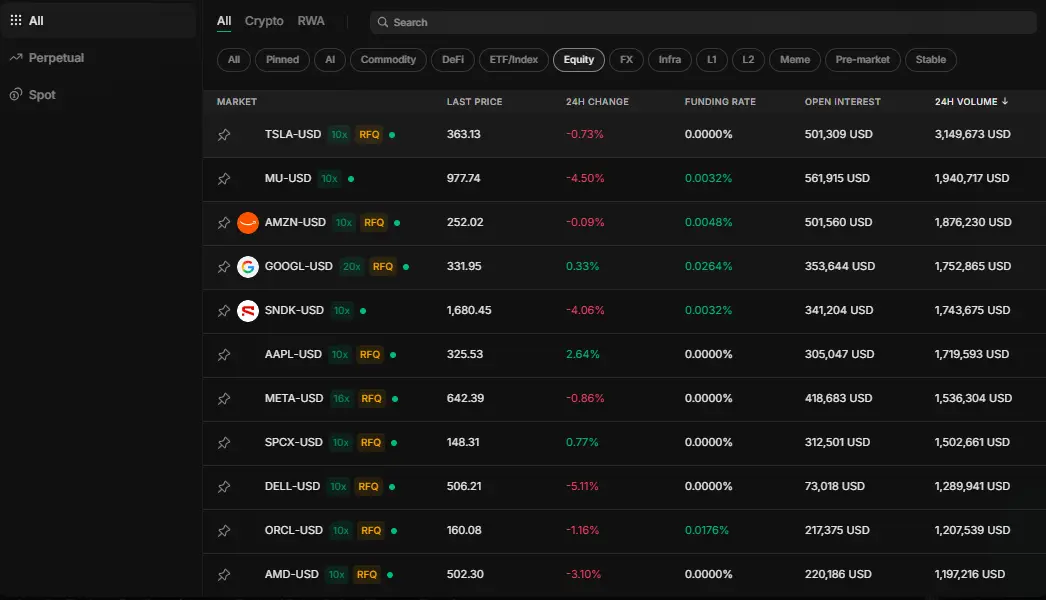Select the Commodity filter chip
Screen dimensions: 1046x600
(x=388, y=59)
